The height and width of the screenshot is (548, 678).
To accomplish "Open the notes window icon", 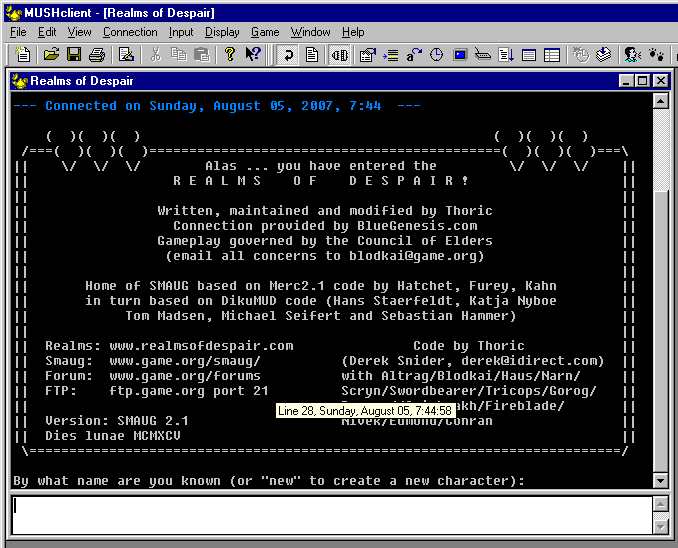I will 529,55.
